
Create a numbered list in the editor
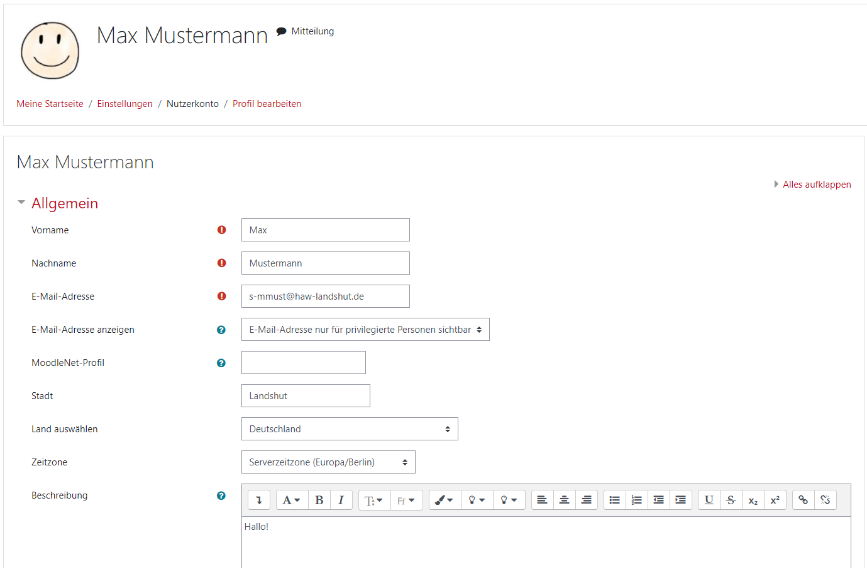click(637, 500)
